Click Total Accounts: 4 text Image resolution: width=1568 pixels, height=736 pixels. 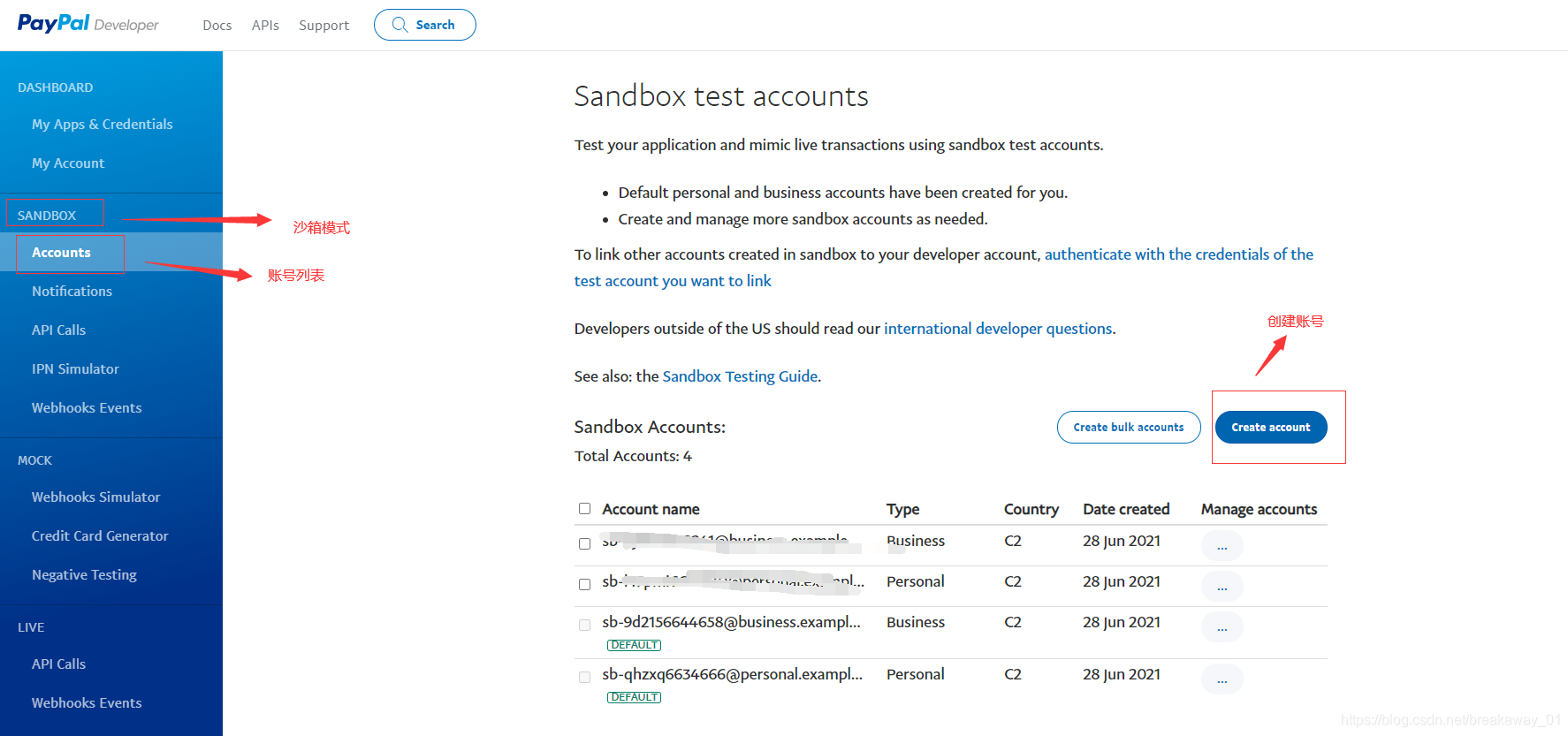click(633, 456)
